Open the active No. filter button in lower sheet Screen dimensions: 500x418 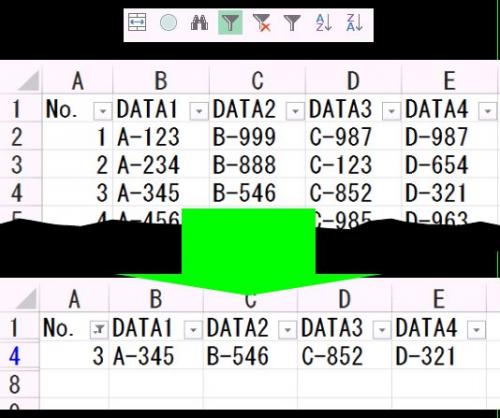pyautogui.click(x=99, y=330)
